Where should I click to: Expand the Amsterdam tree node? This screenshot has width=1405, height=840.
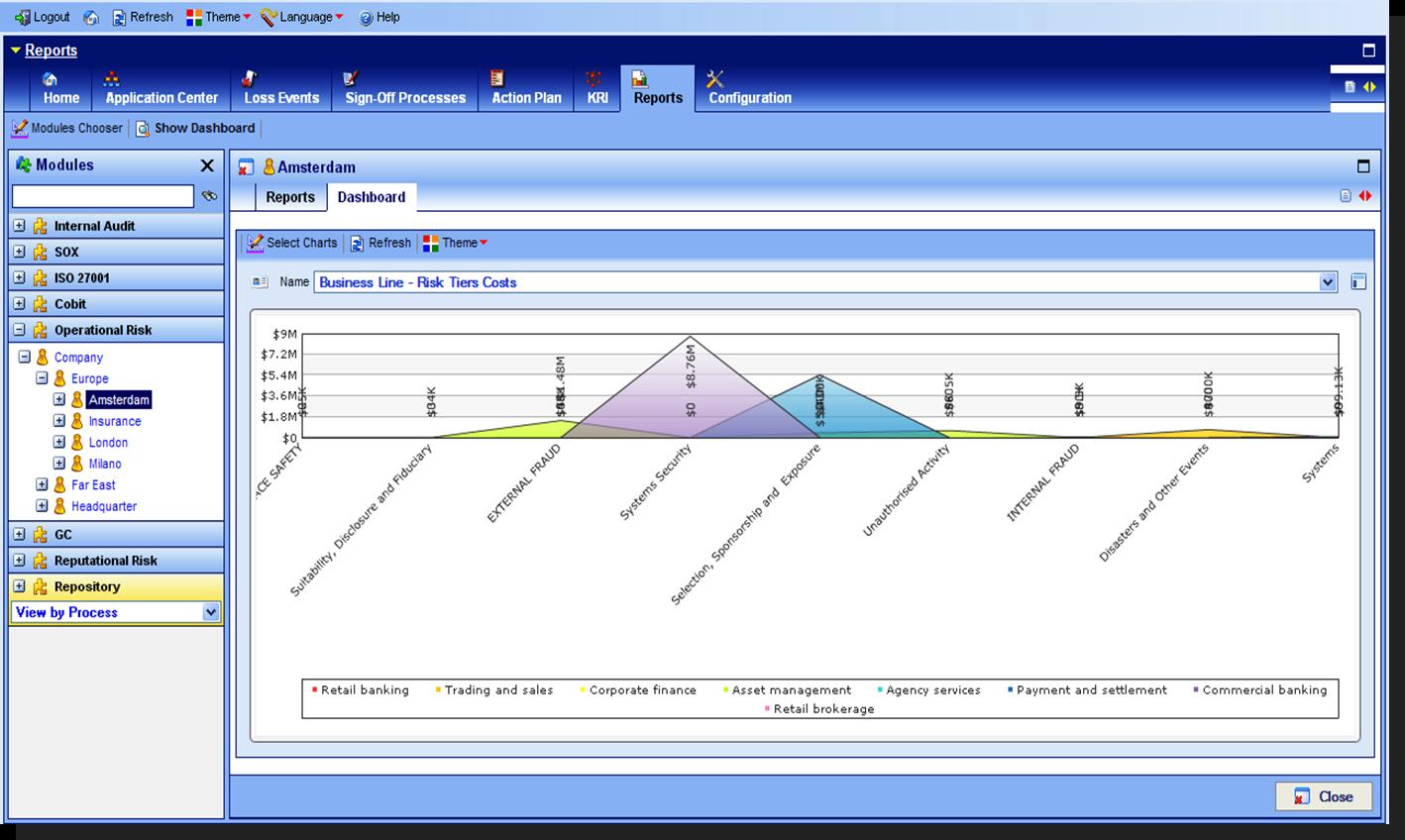[x=58, y=399]
